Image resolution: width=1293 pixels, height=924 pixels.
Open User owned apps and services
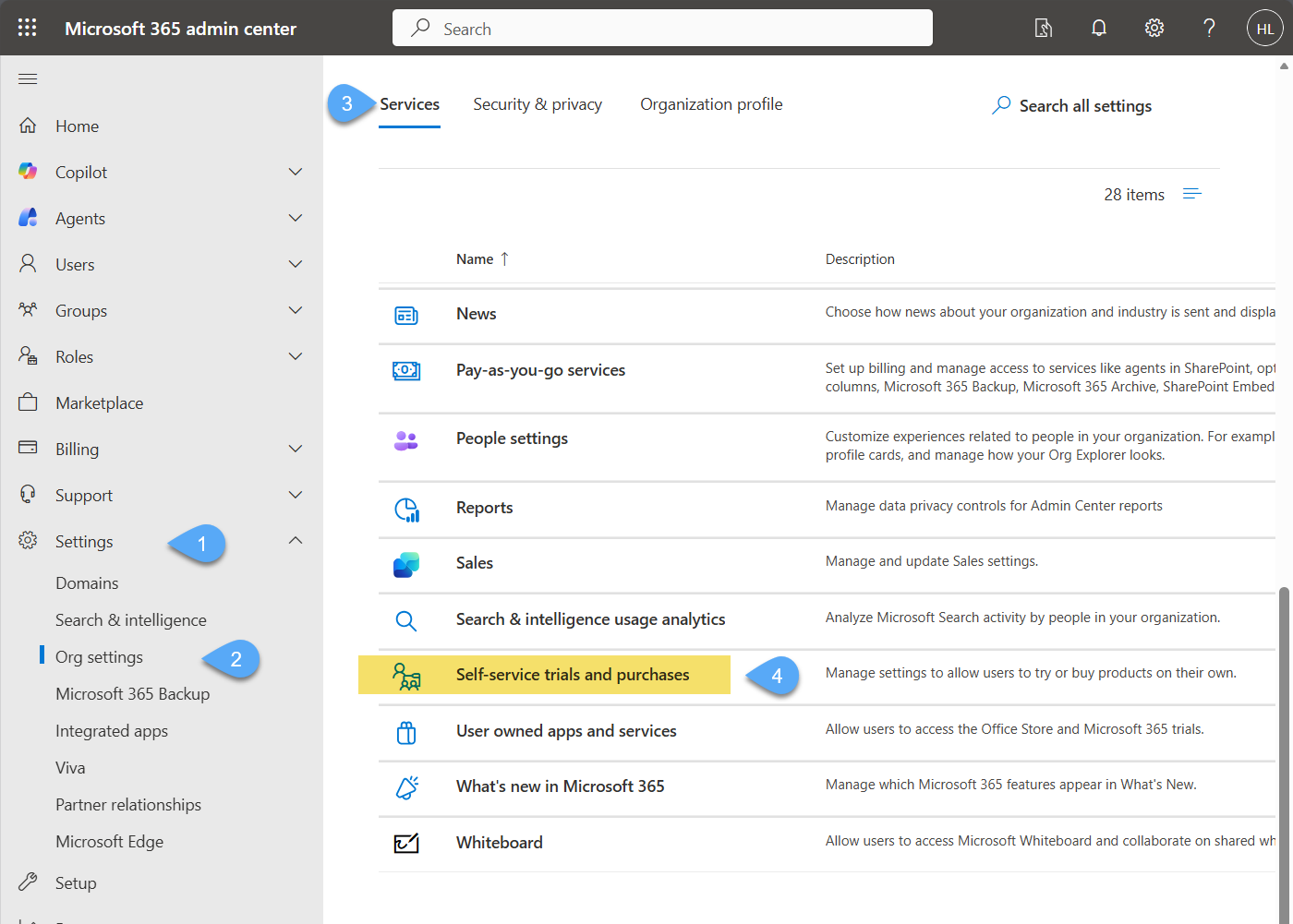[566, 731]
